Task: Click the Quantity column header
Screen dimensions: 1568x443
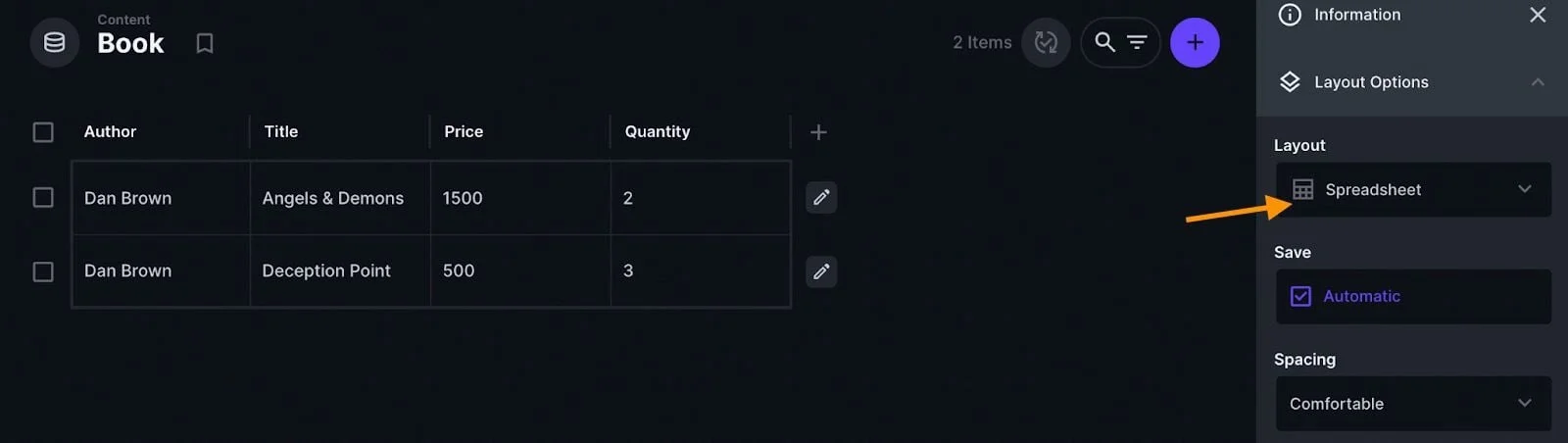Action: 658,131
